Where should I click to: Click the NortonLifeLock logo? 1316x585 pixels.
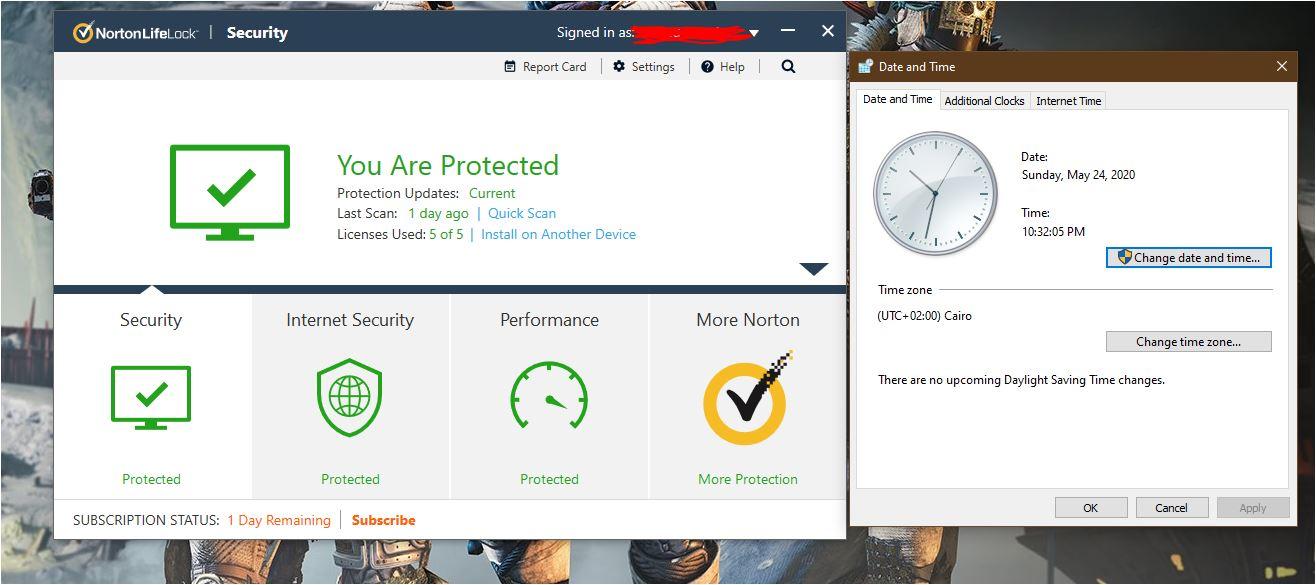[136, 33]
